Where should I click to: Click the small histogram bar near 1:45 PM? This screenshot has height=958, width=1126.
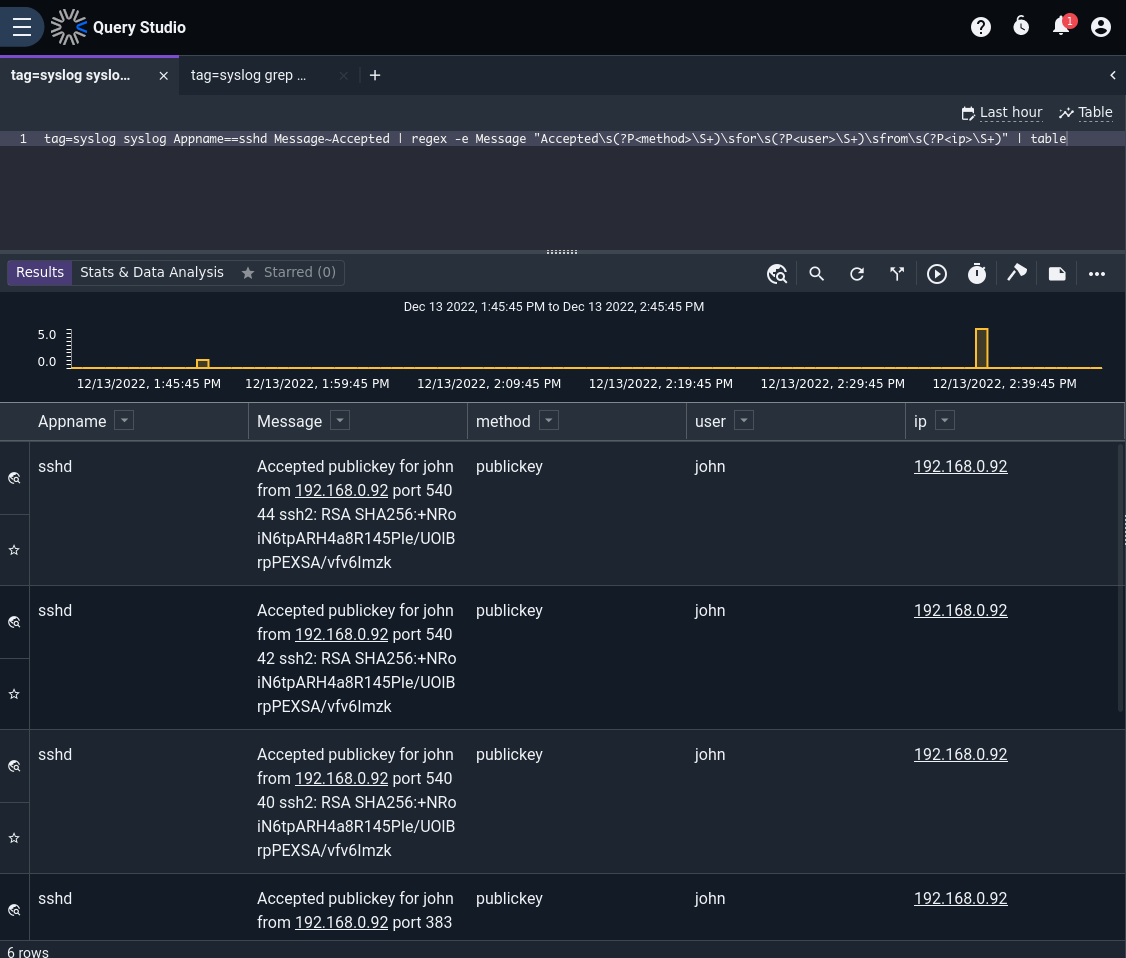pos(203,363)
